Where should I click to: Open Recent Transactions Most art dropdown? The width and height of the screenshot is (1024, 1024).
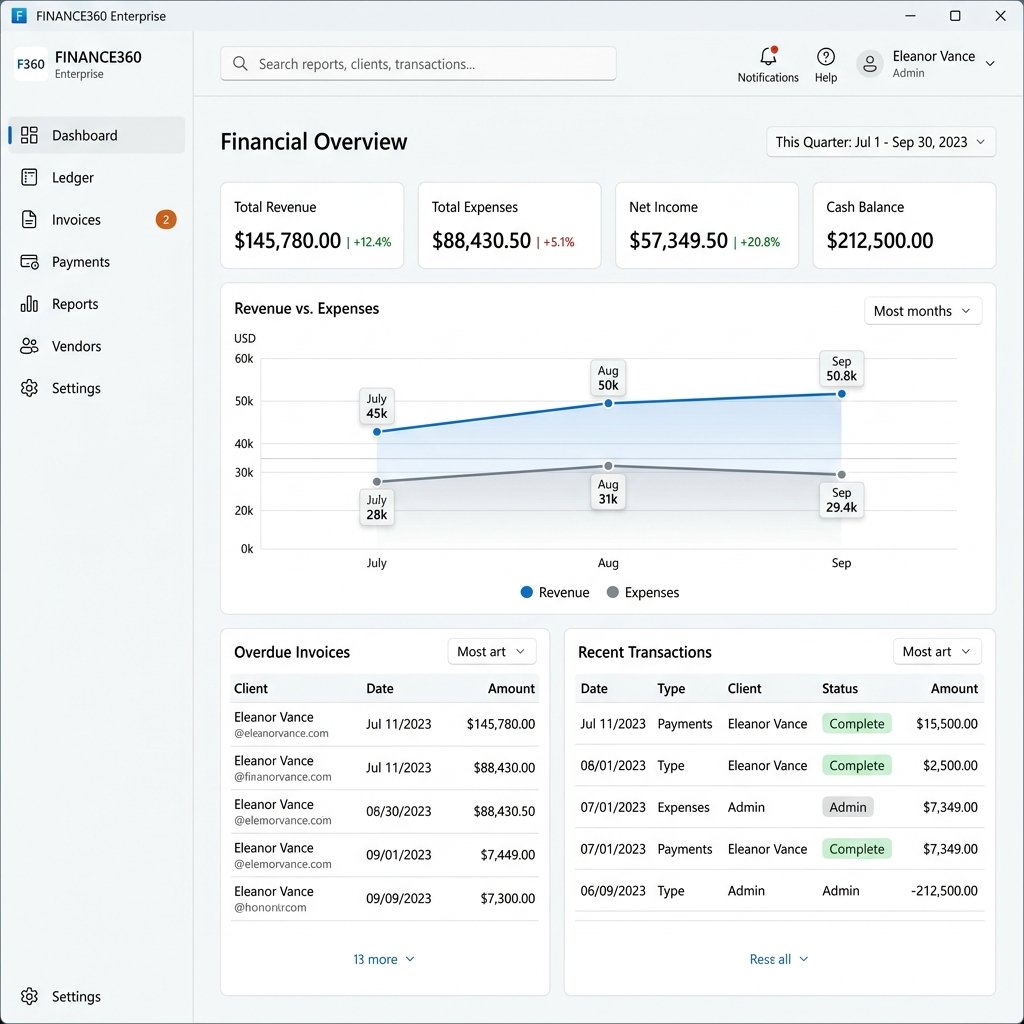[x=936, y=652]
